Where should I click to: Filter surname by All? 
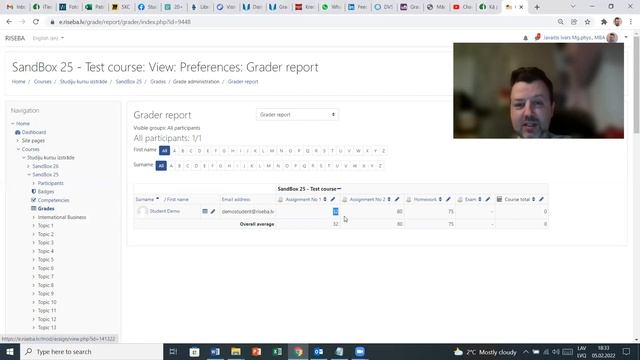pos(161,165)
